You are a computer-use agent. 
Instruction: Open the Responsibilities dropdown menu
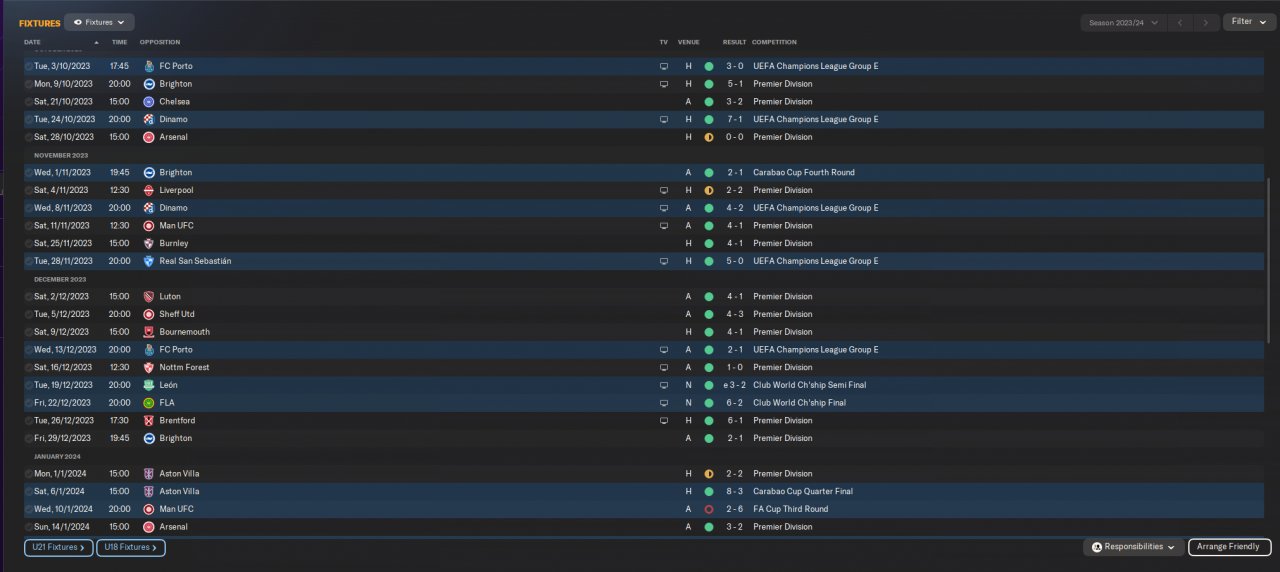point(1133,547)
